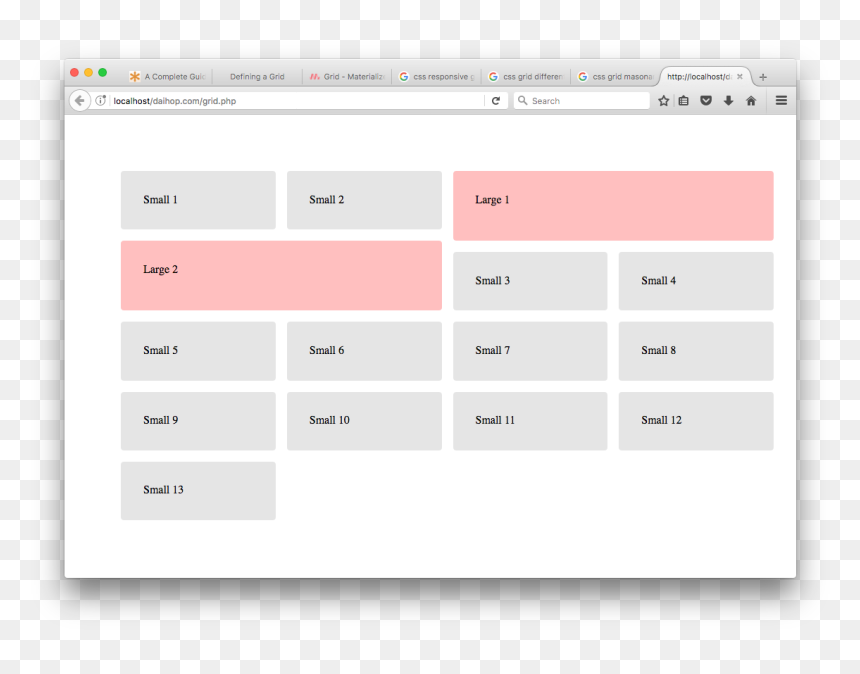Image resolution: width=860 pixels, height=674 pixels.
Task: Click the Small 1 grid box
Action: coord(198,200)
